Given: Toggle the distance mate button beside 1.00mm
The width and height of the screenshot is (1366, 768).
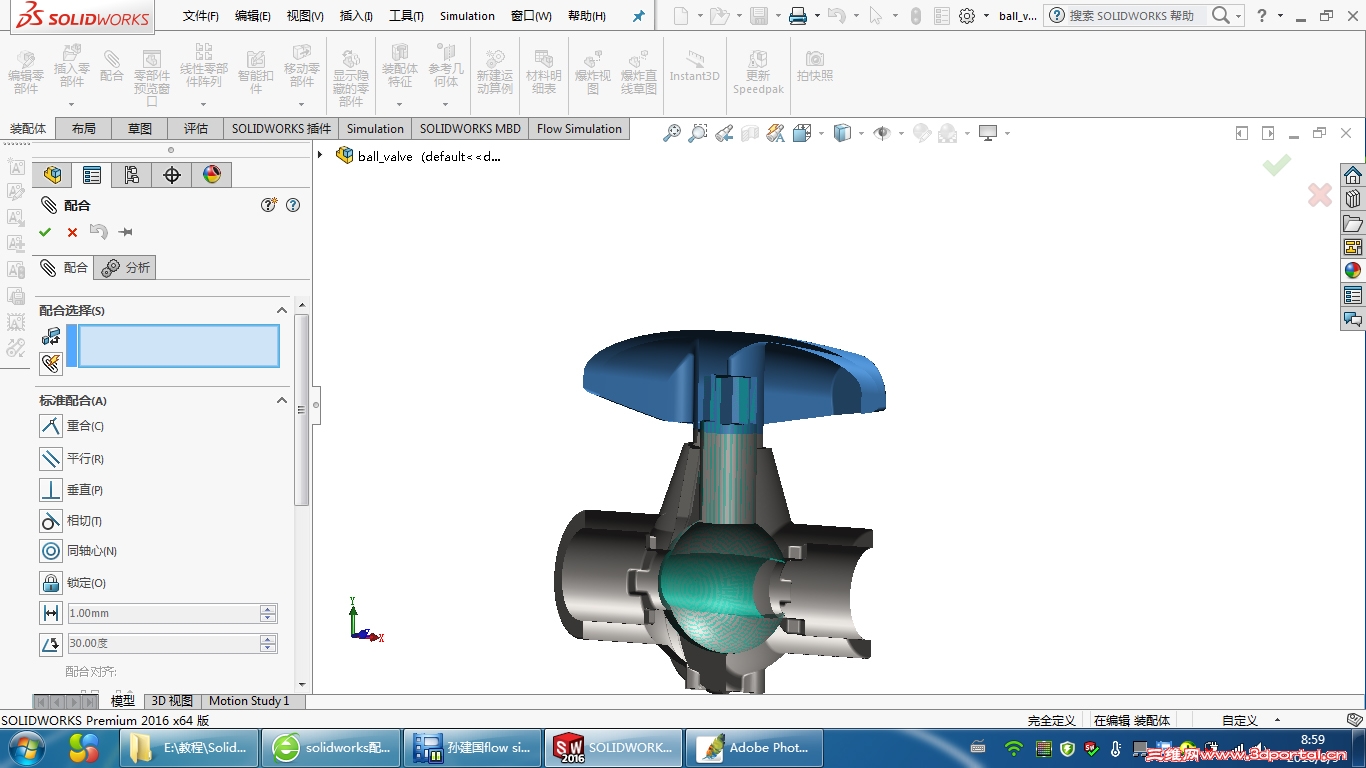Looking at the screenshot, I should [x=51, y=613].
